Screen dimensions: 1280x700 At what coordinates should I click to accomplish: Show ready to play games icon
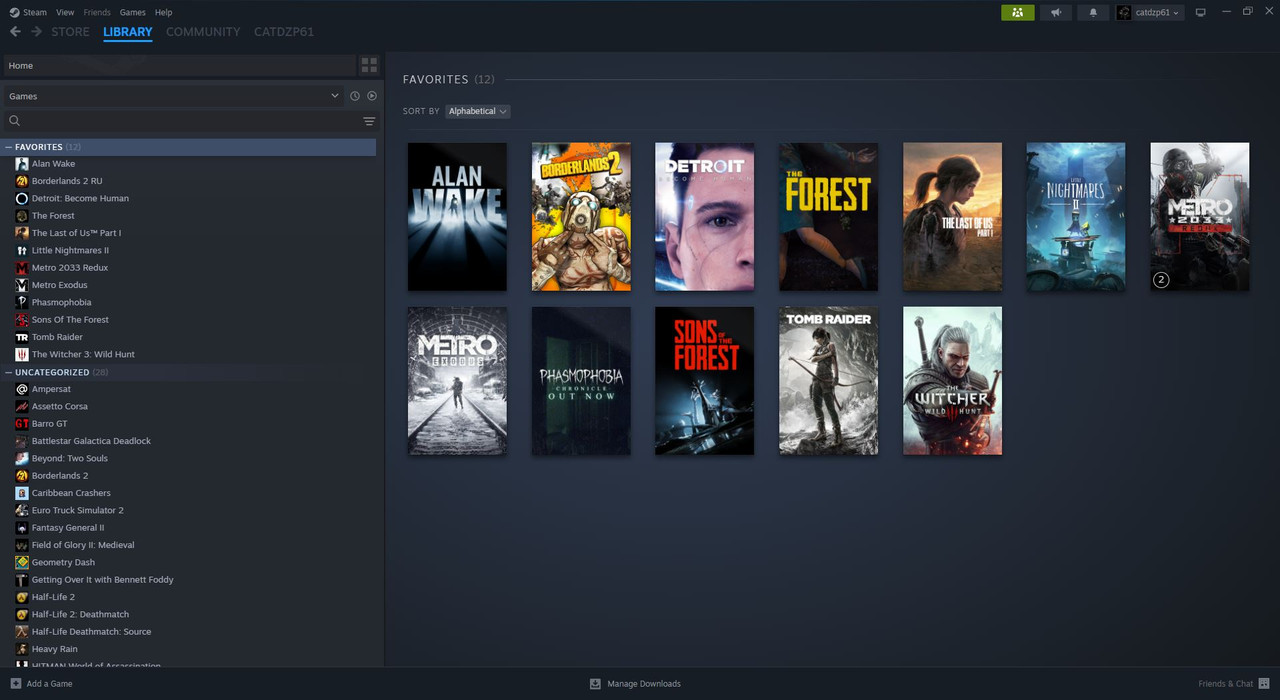tap(372, 96)
